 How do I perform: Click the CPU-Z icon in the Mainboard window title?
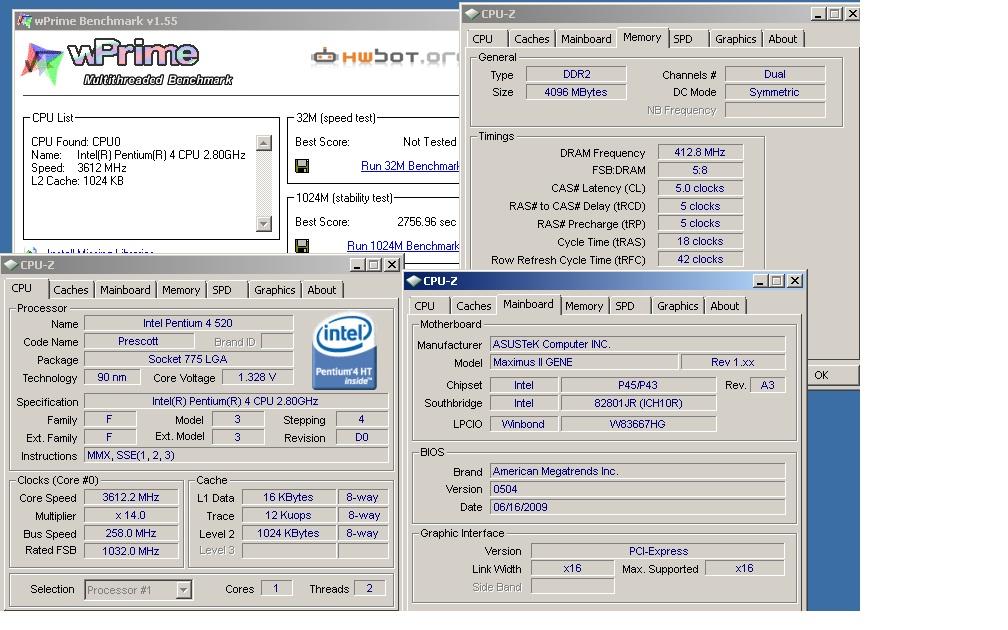(x=413, y=281)
